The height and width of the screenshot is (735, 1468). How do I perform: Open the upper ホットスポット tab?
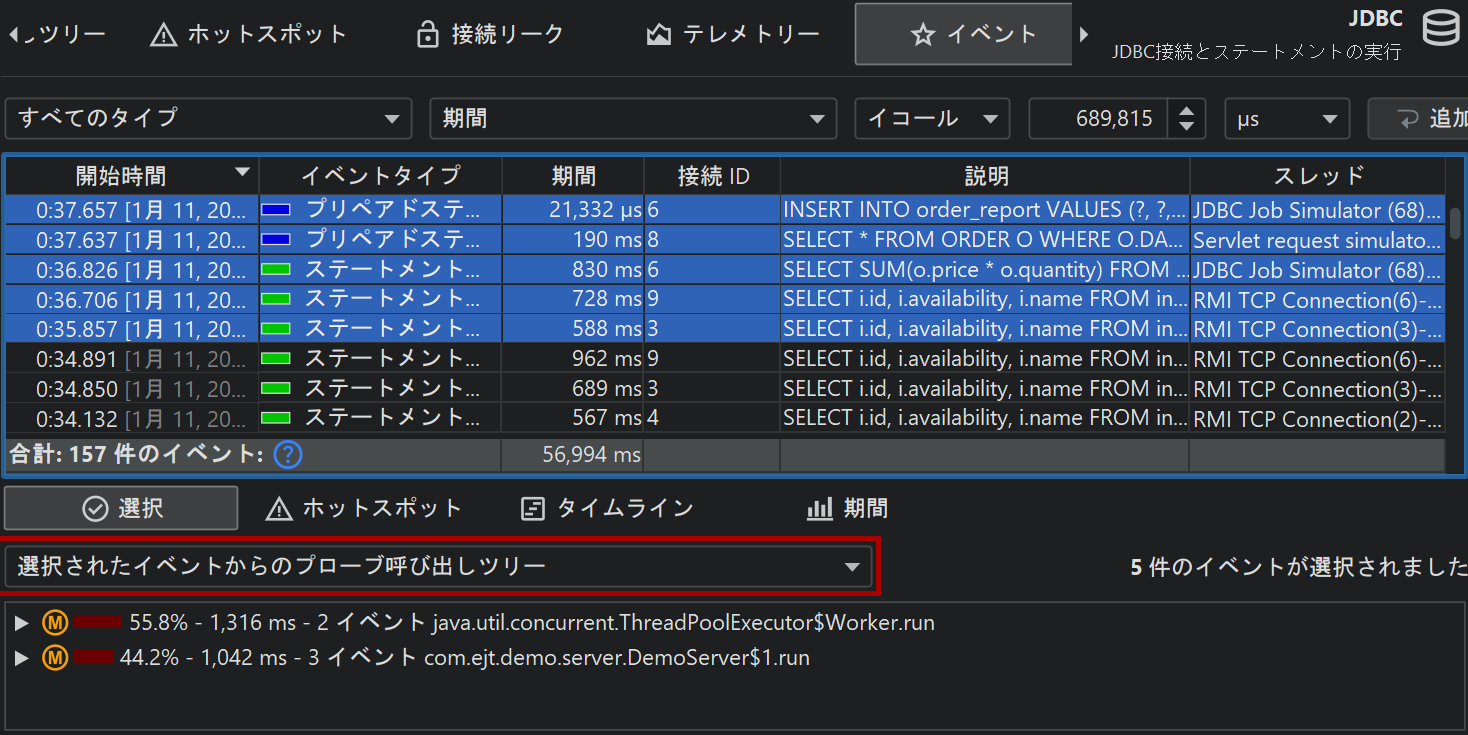point(248,35)
